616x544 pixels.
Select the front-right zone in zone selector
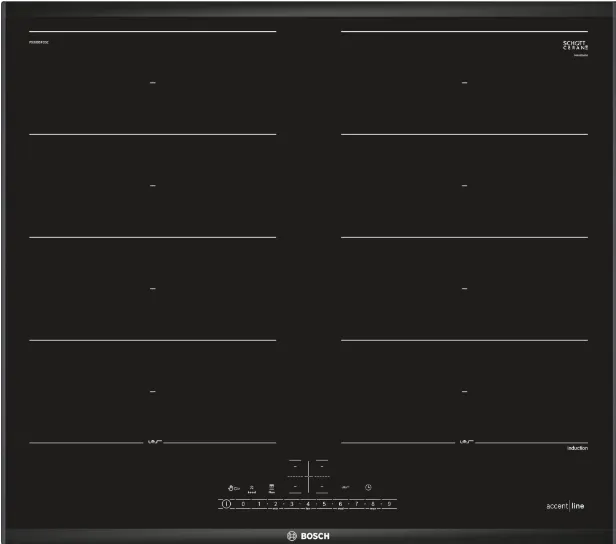(x=322, y=487)
